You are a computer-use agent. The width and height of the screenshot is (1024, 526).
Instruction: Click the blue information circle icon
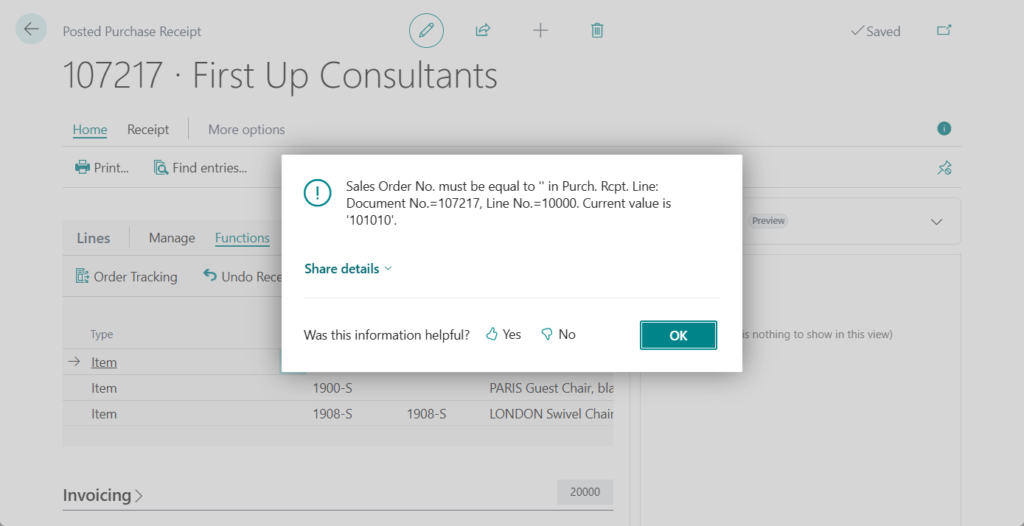943,129
